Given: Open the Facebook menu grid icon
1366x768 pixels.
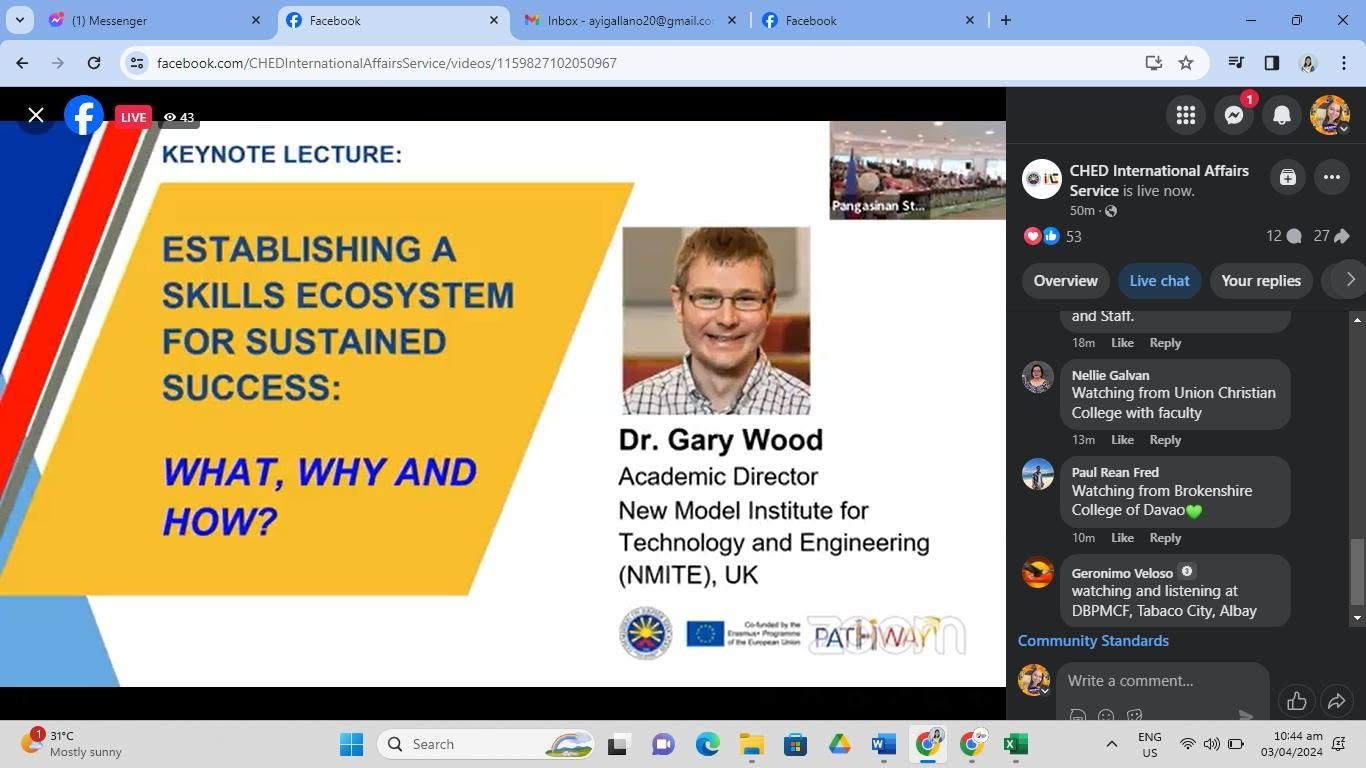Looking at the screenshot, I should [x=1186, y=116].
